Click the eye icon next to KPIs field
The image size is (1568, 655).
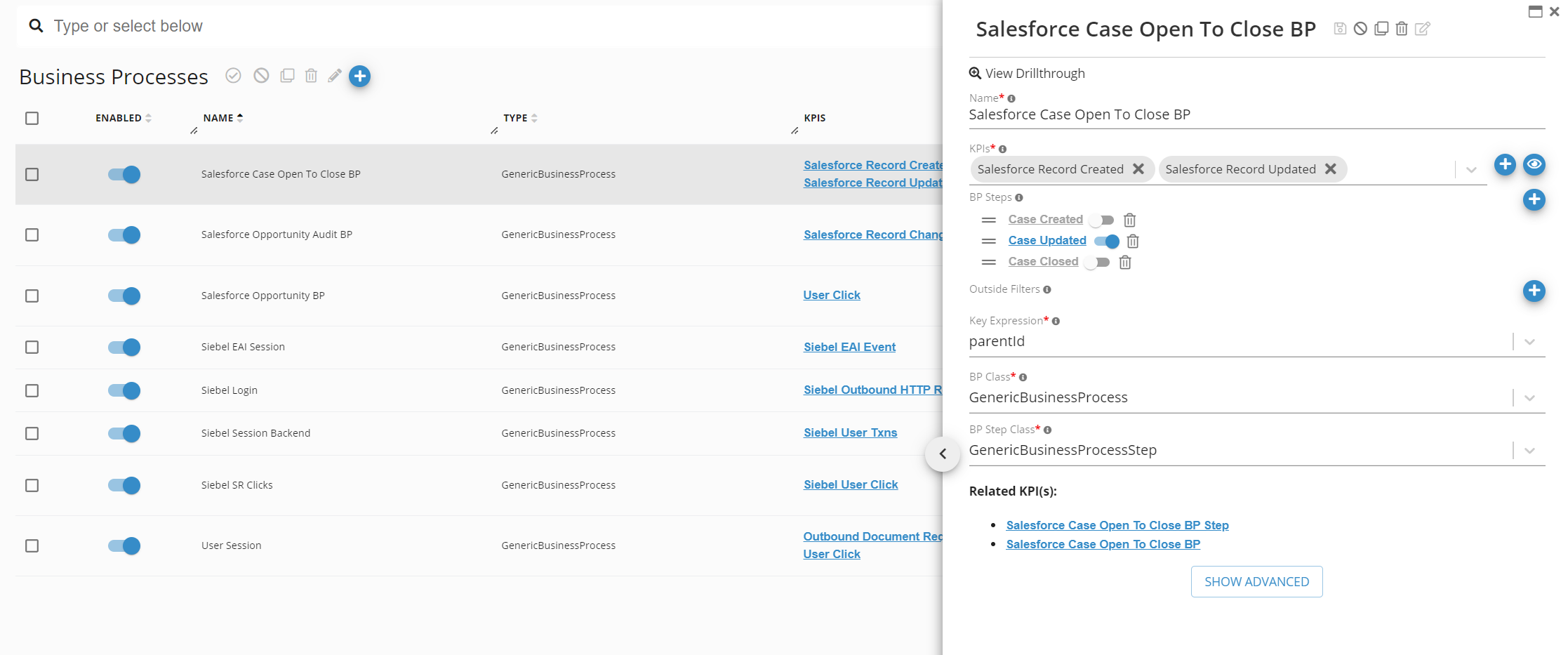point(1534,164)
